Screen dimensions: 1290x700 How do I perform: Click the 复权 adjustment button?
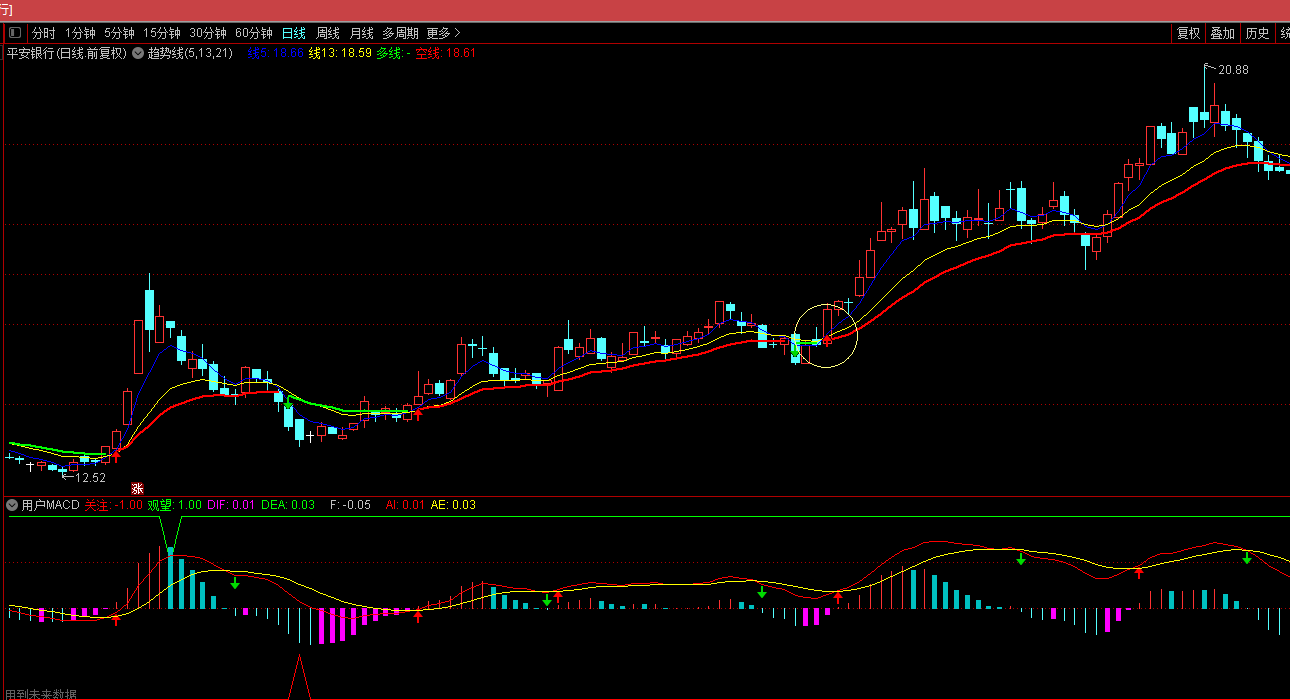click(x=1188, y=33)
